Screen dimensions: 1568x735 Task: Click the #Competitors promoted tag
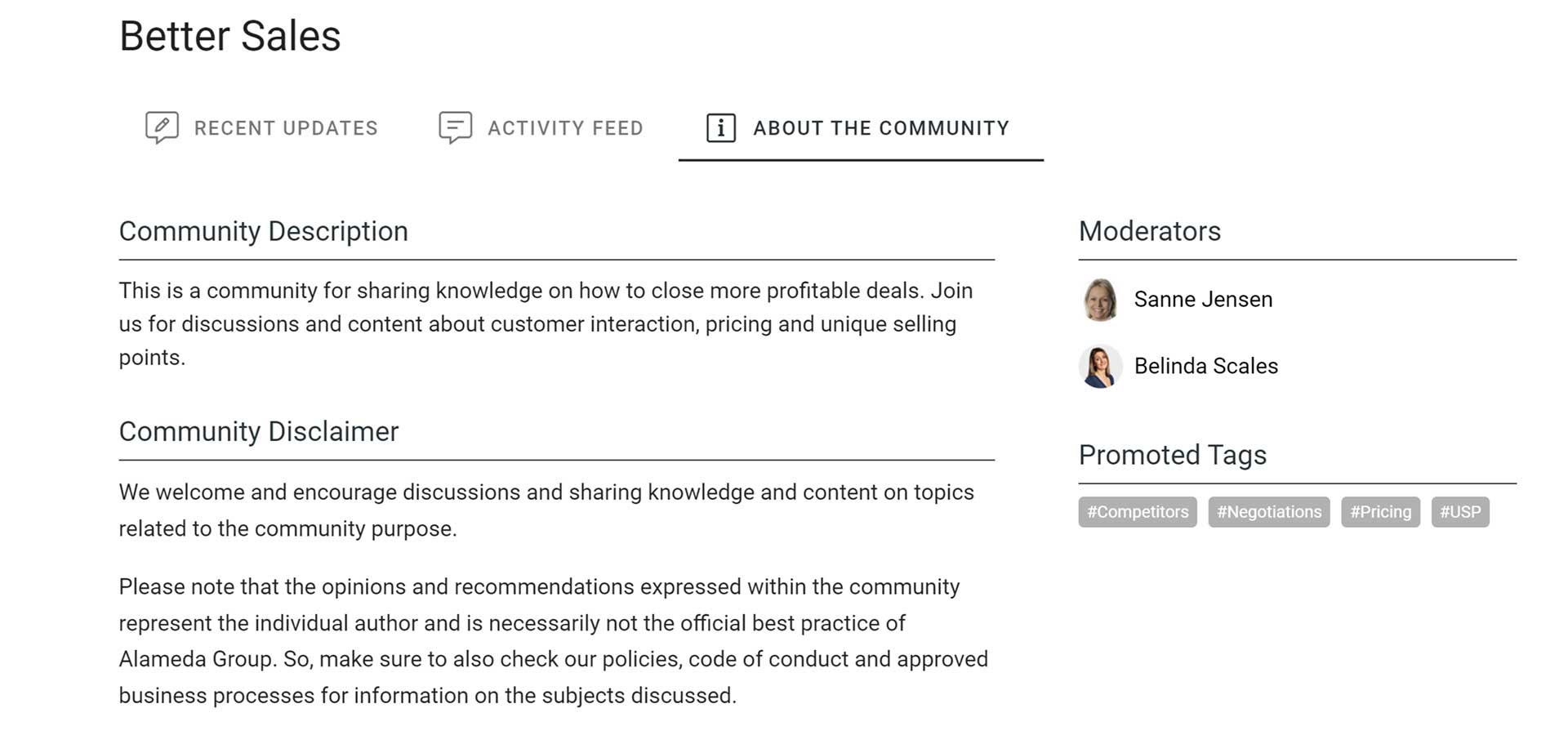pos(1138,512)
